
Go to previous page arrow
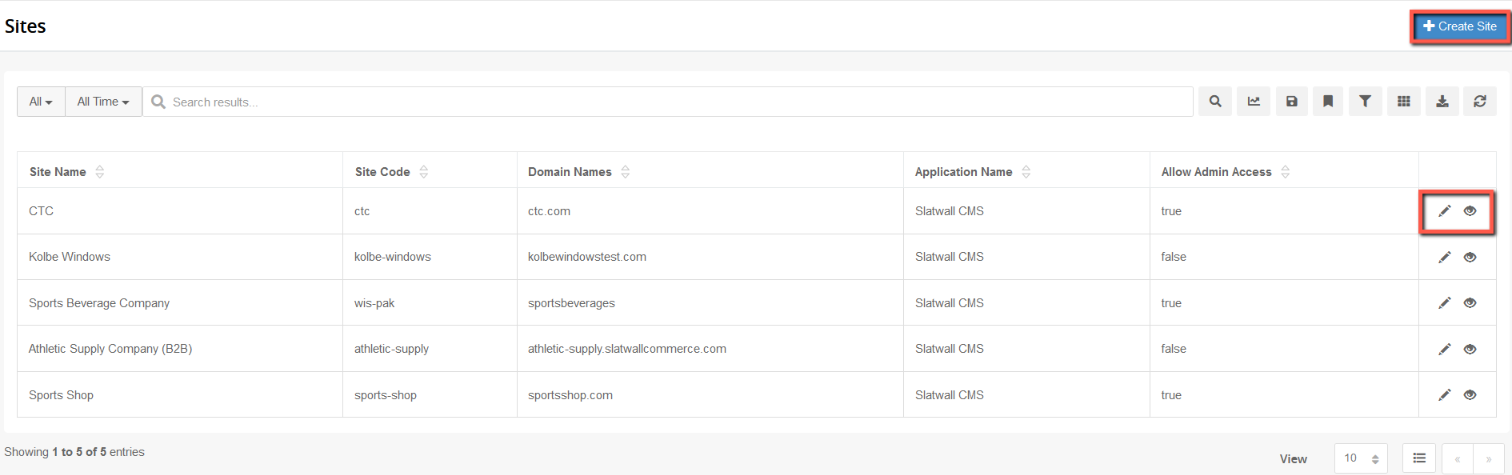[1457, 459]
